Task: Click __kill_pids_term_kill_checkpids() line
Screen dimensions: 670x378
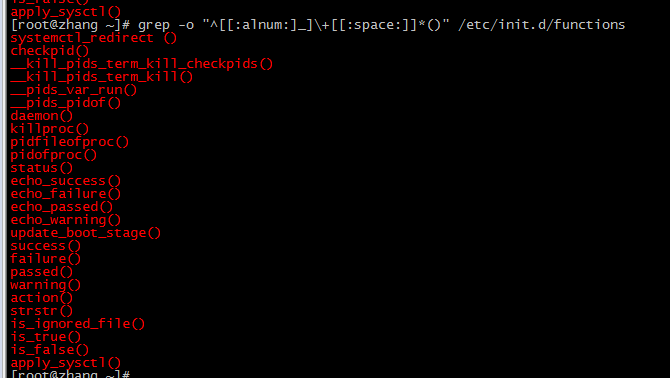Action: coord(141,64)
